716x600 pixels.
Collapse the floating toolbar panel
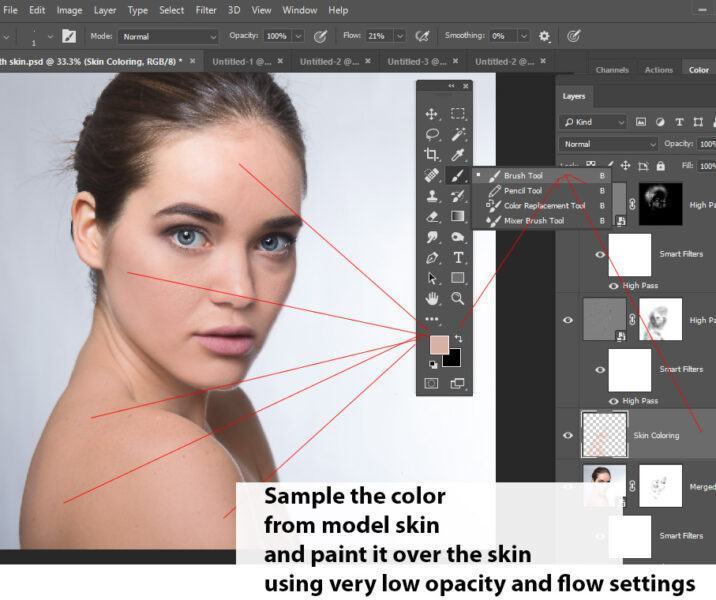(451, 86)
